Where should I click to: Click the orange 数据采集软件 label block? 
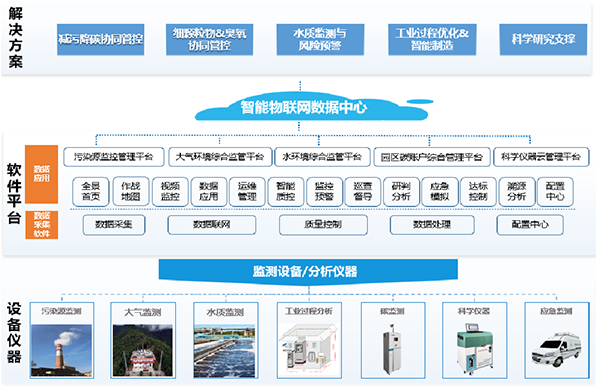coord(42,225)
